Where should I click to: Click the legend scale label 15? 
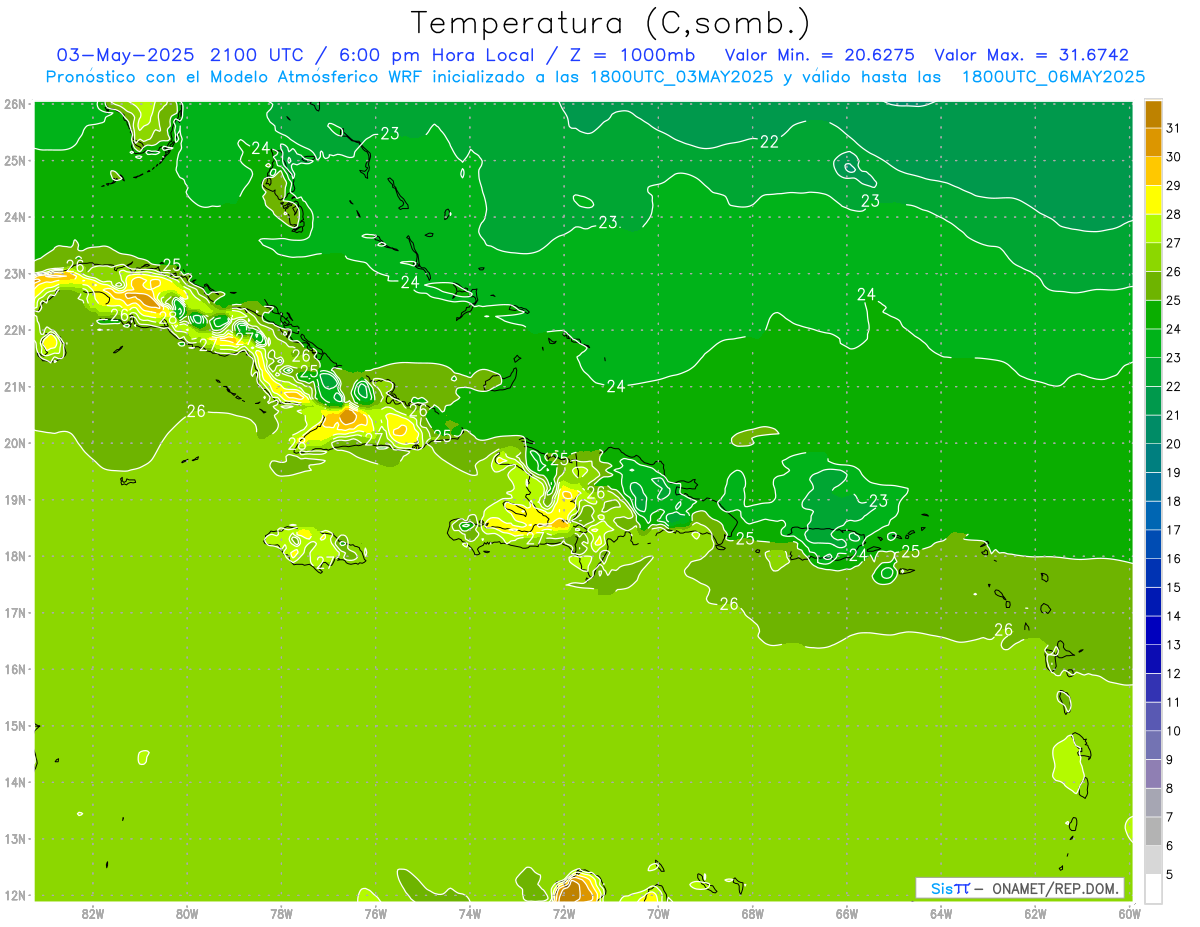click(x=1174, y=587)
